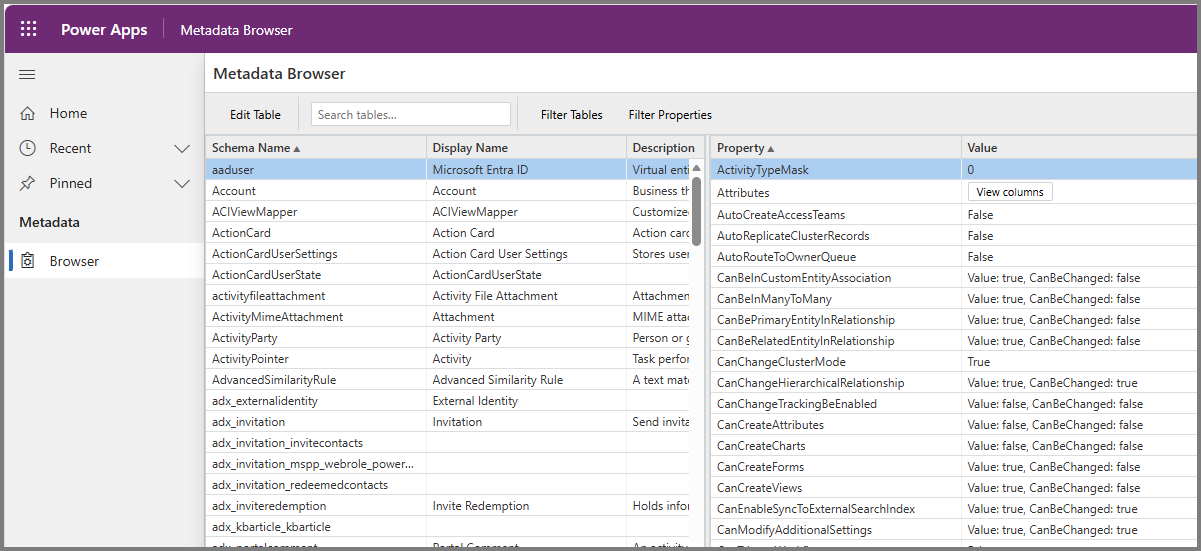Open the Power Apps app launcher waffle
Image resolution: width=1201 pixels, height=551 pixels.
point(28,29)
